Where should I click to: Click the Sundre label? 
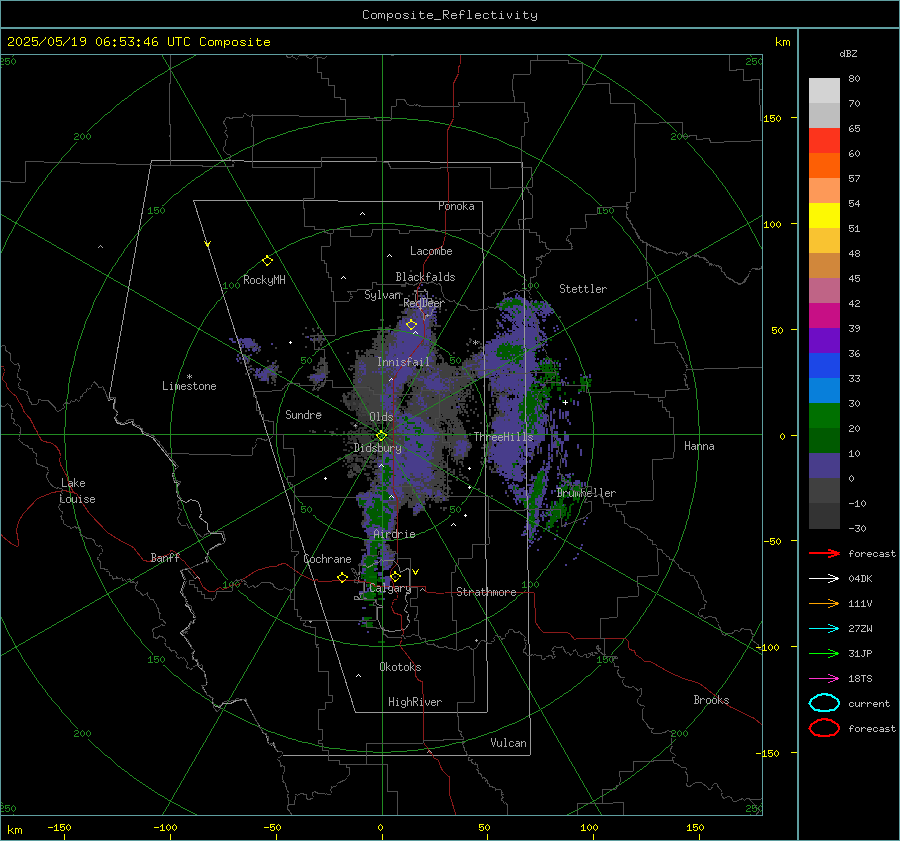[303, 415]
